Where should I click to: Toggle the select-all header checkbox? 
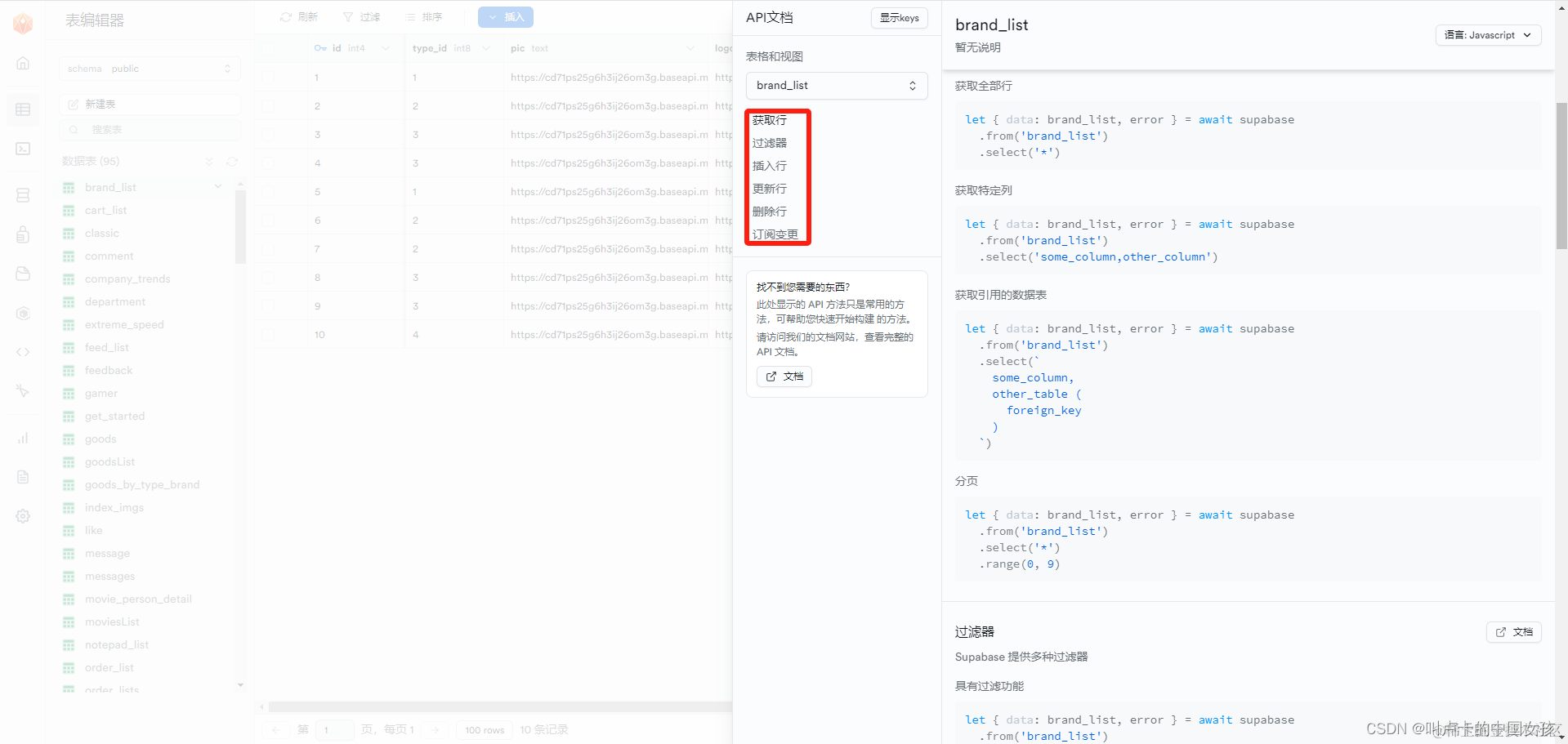(268, 48)
